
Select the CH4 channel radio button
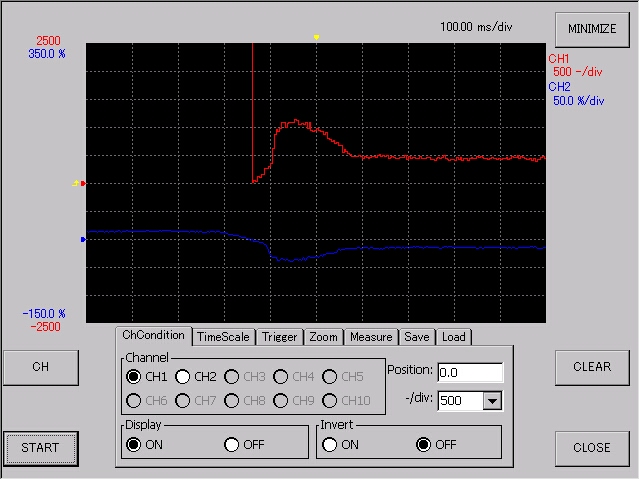tap(280, 377)
